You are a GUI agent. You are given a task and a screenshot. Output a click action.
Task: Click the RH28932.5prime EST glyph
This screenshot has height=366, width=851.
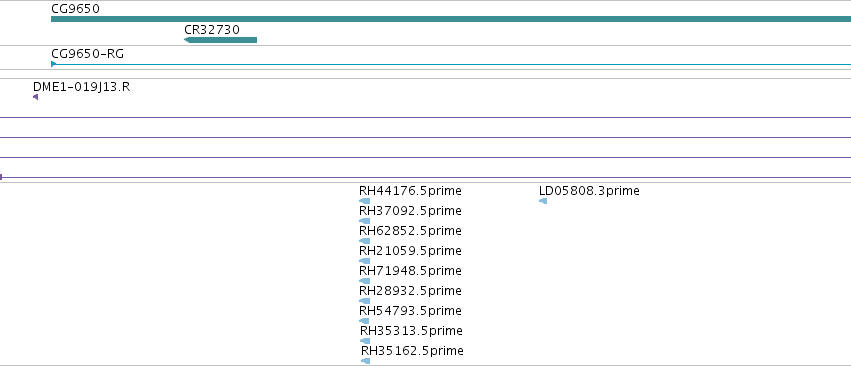[364, 301]
